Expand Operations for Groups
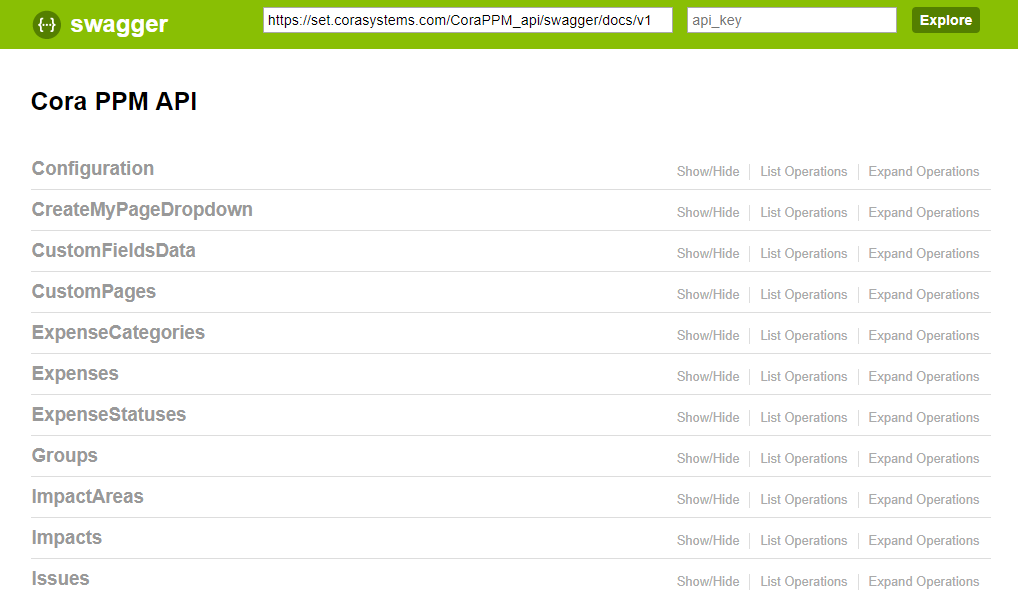Viewport: 1018px width, 599px height. (924, 458)
